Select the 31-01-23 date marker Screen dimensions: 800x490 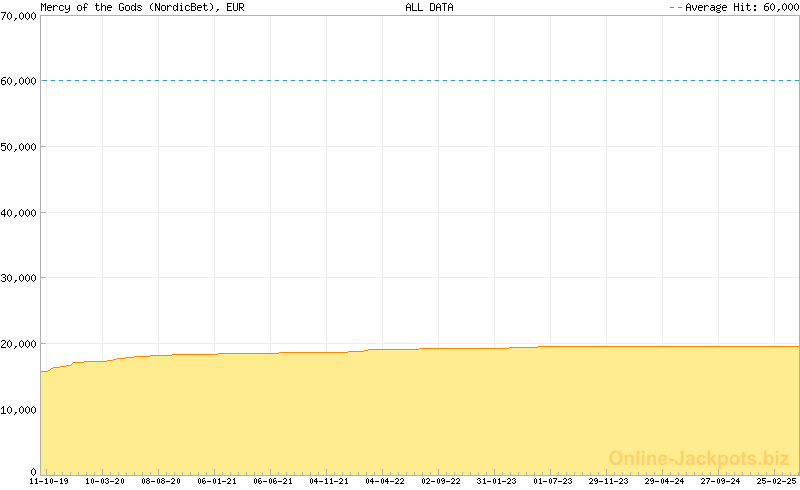pyautogui.click(x=497, y=481)
